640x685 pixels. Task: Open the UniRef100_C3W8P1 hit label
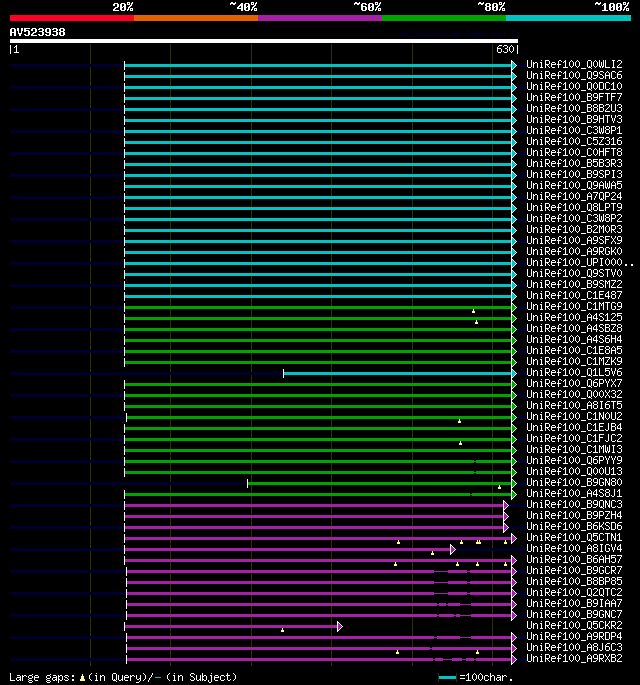(x=574, y=131)
